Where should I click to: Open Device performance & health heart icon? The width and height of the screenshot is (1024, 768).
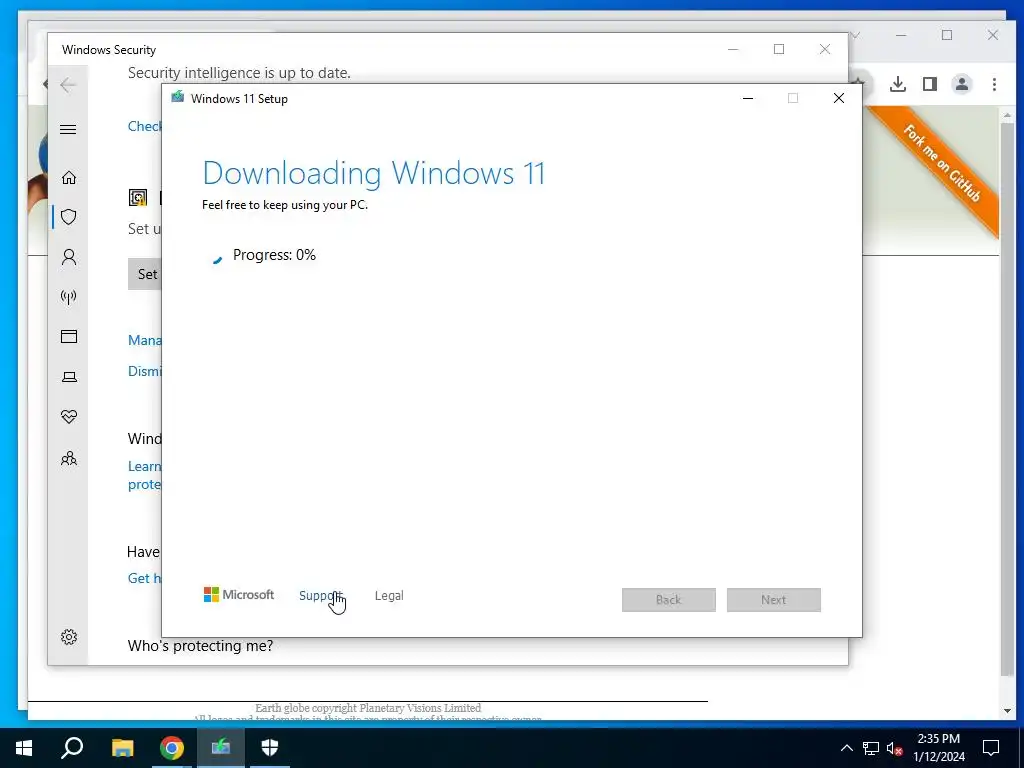69,417
